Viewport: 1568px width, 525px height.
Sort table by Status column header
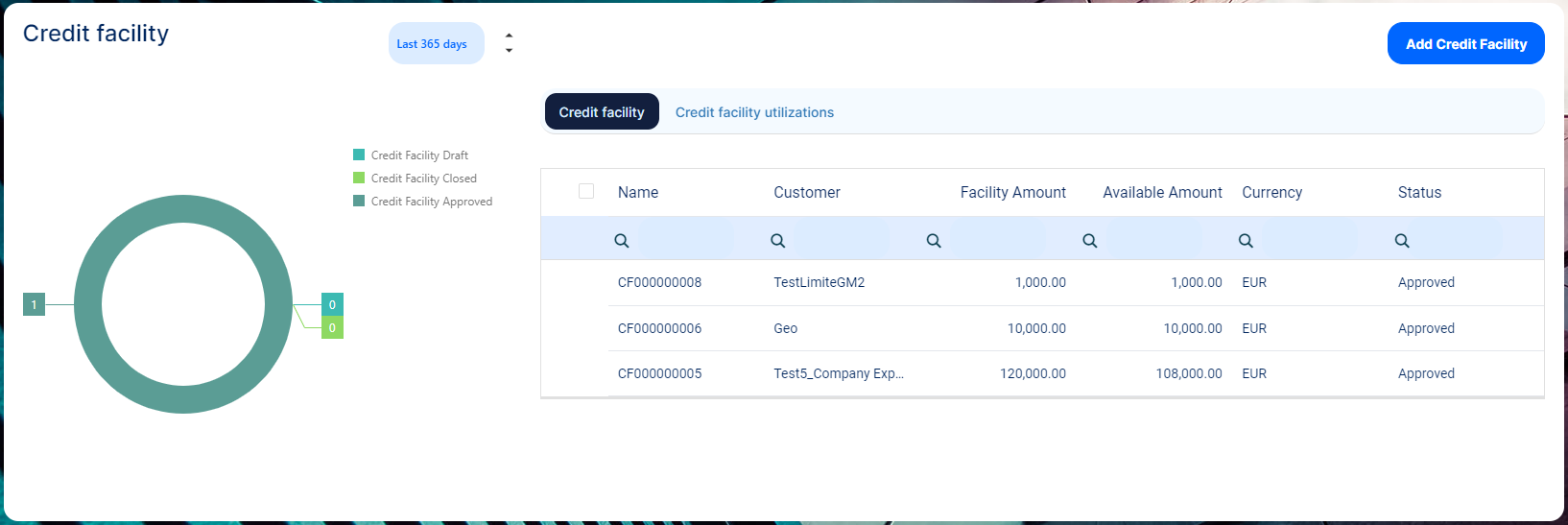click(1419, 193)
